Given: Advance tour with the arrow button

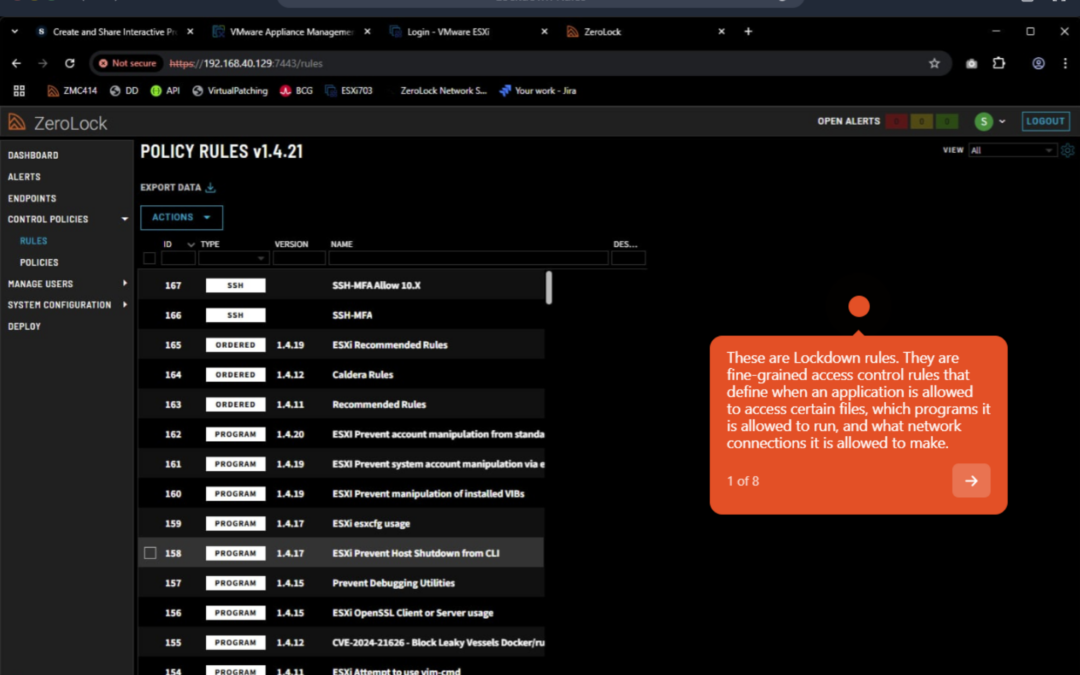Looking at the screenshot, I should pyautogui.click(x=971, y=481).
